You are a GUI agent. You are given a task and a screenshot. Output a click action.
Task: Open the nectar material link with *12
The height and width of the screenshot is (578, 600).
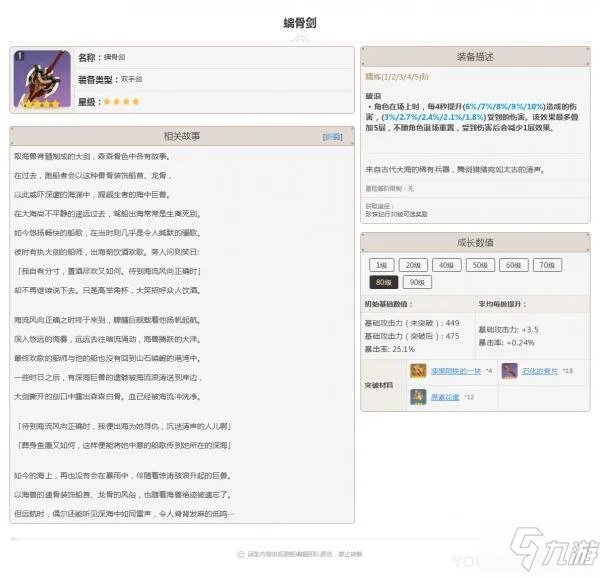click(x=445, y=397)
